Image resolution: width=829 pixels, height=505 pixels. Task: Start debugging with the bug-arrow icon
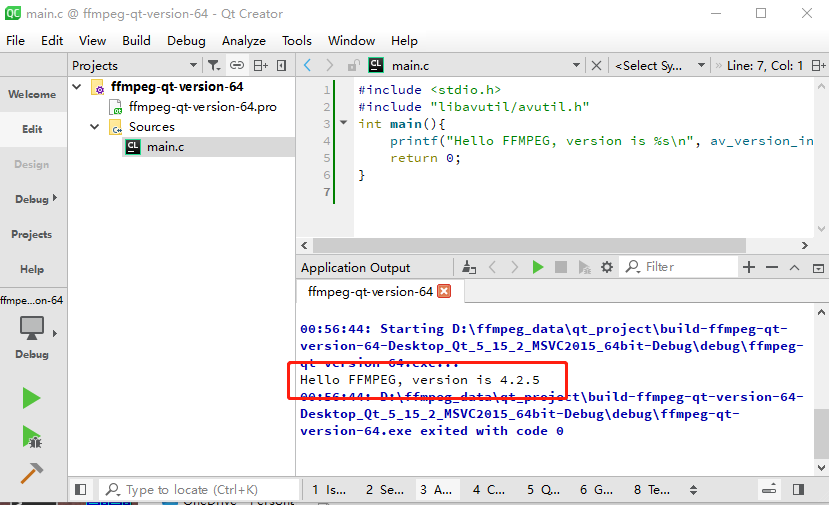pyautogui.click(x=32, y=437)
